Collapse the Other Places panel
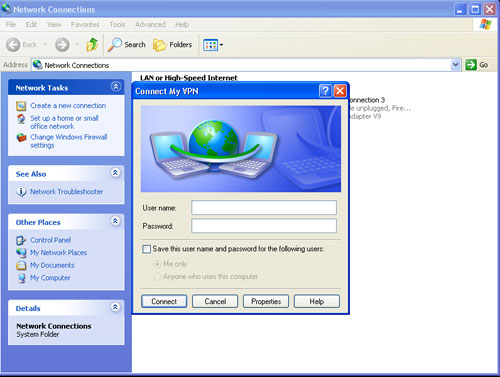 pos(115,221)
